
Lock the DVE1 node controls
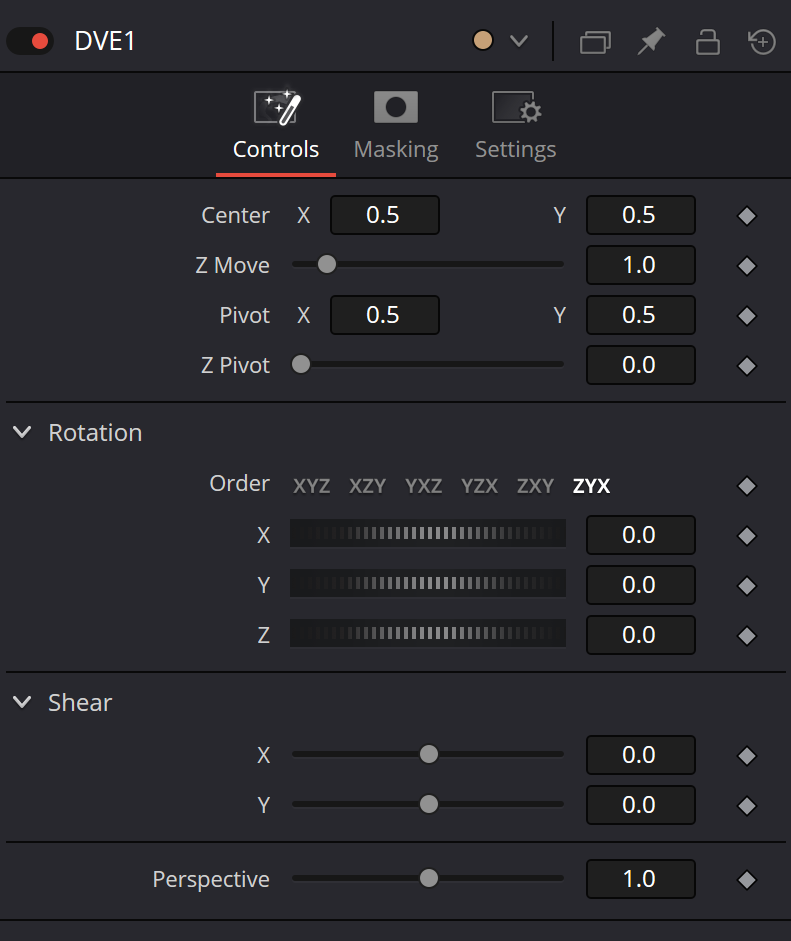[708, 42]
